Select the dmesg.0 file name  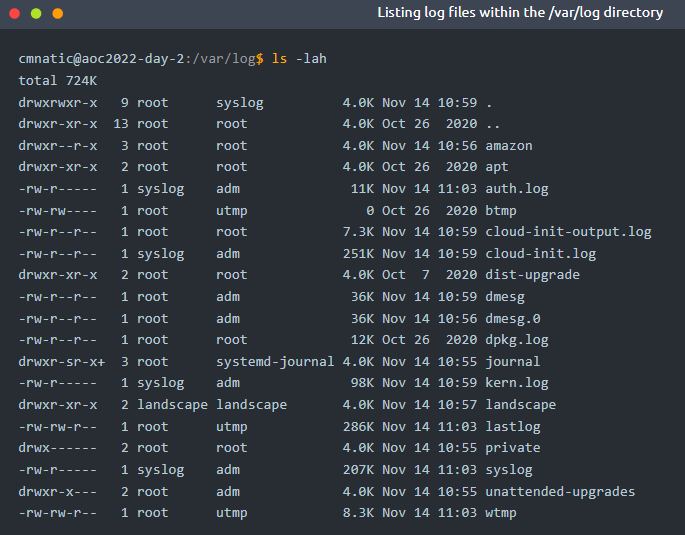tap(513, 318)
